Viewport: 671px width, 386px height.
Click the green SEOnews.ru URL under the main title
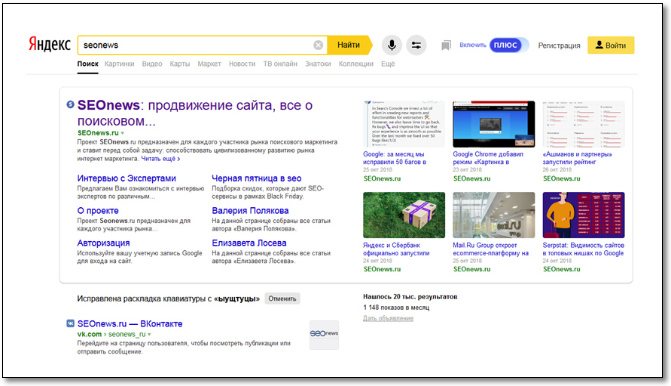click(x=98, y=133)
